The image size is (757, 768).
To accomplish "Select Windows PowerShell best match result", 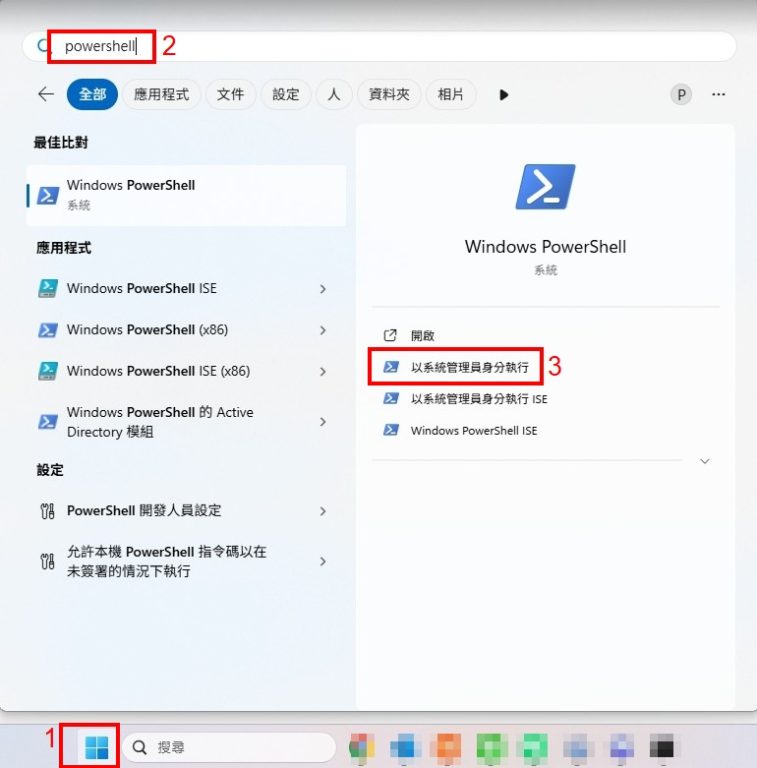I will coord(186,194).
